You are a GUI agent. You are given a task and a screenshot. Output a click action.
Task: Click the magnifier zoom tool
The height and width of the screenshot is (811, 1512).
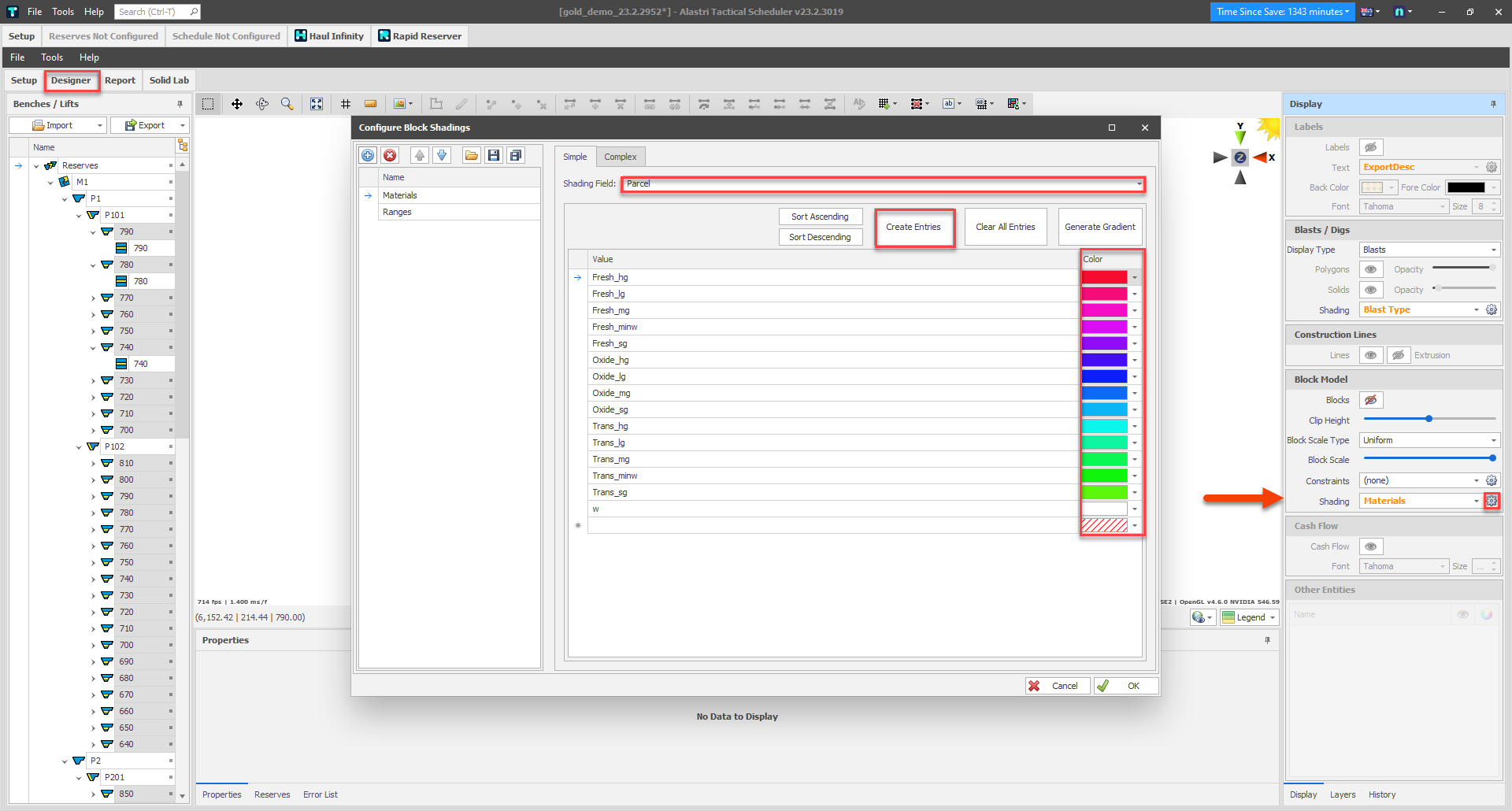pyautogui.click(x=287, y=104)
